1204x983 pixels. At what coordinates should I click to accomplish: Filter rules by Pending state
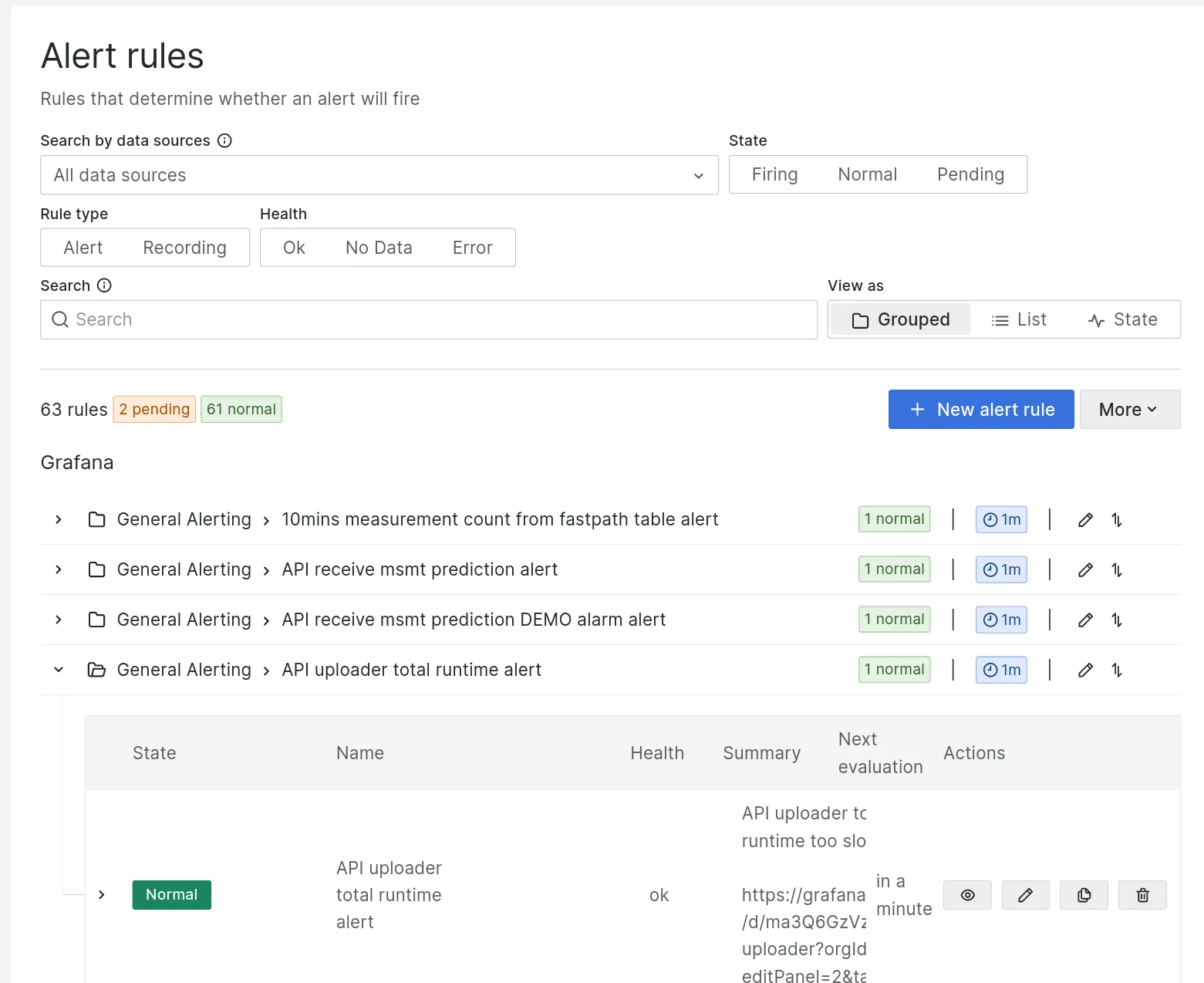pyautogui.click(x=970, y=174)
